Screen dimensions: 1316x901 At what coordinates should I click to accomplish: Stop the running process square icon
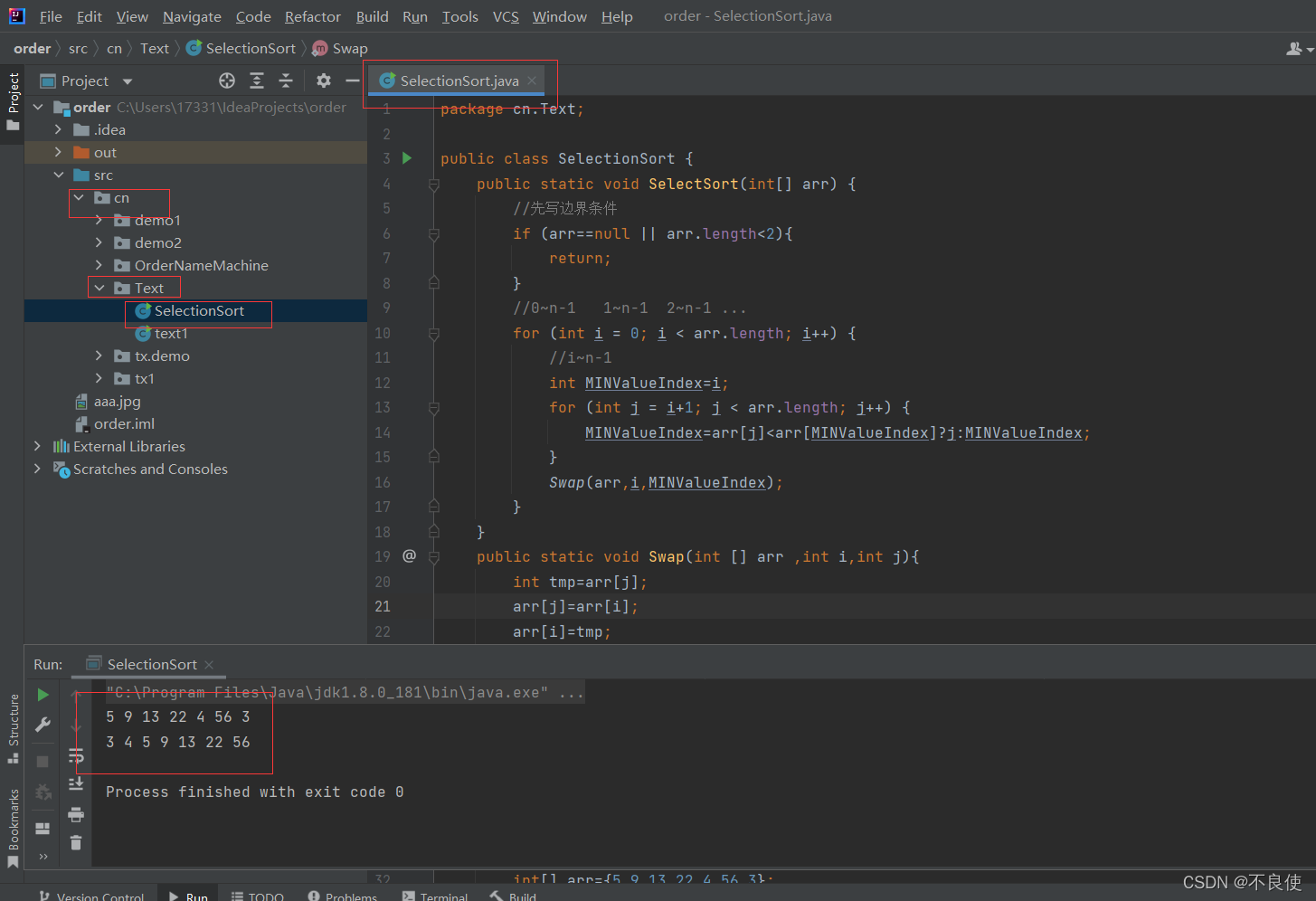[x=43, y=762]
